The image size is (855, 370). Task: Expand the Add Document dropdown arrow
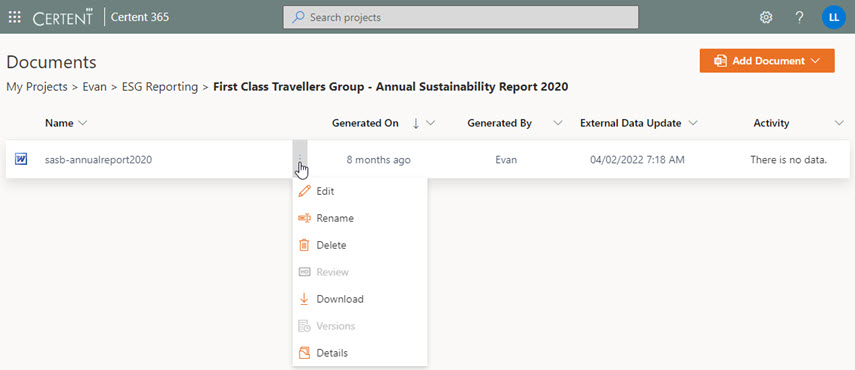[816, 61]
